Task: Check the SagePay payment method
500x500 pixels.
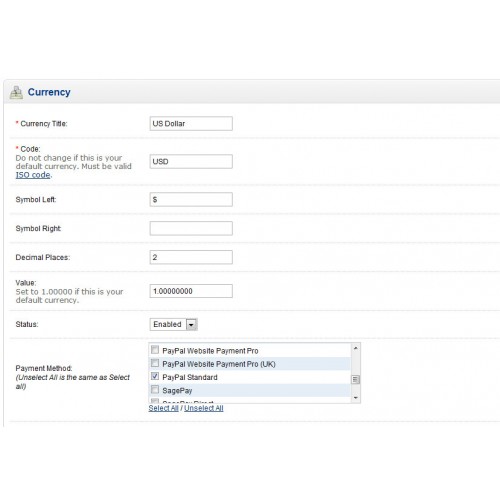Action: tap(155, 390)
